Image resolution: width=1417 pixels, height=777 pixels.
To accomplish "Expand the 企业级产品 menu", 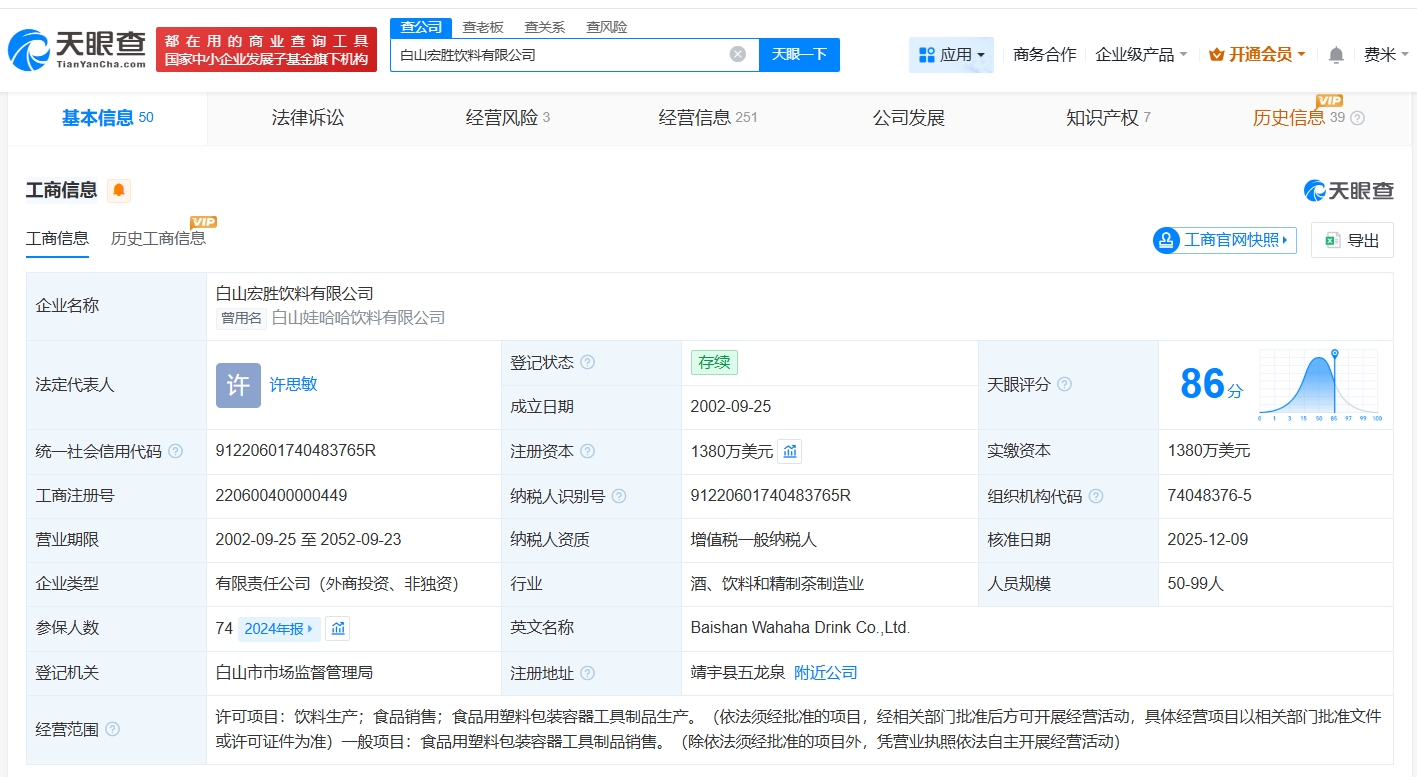I will point(1141,55).
